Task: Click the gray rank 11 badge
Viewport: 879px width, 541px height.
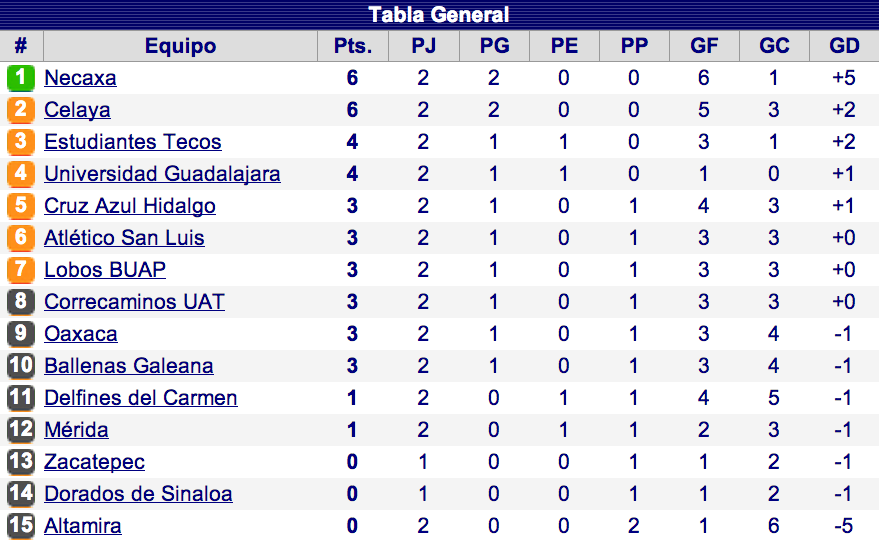Action: (x=21, y=398)
